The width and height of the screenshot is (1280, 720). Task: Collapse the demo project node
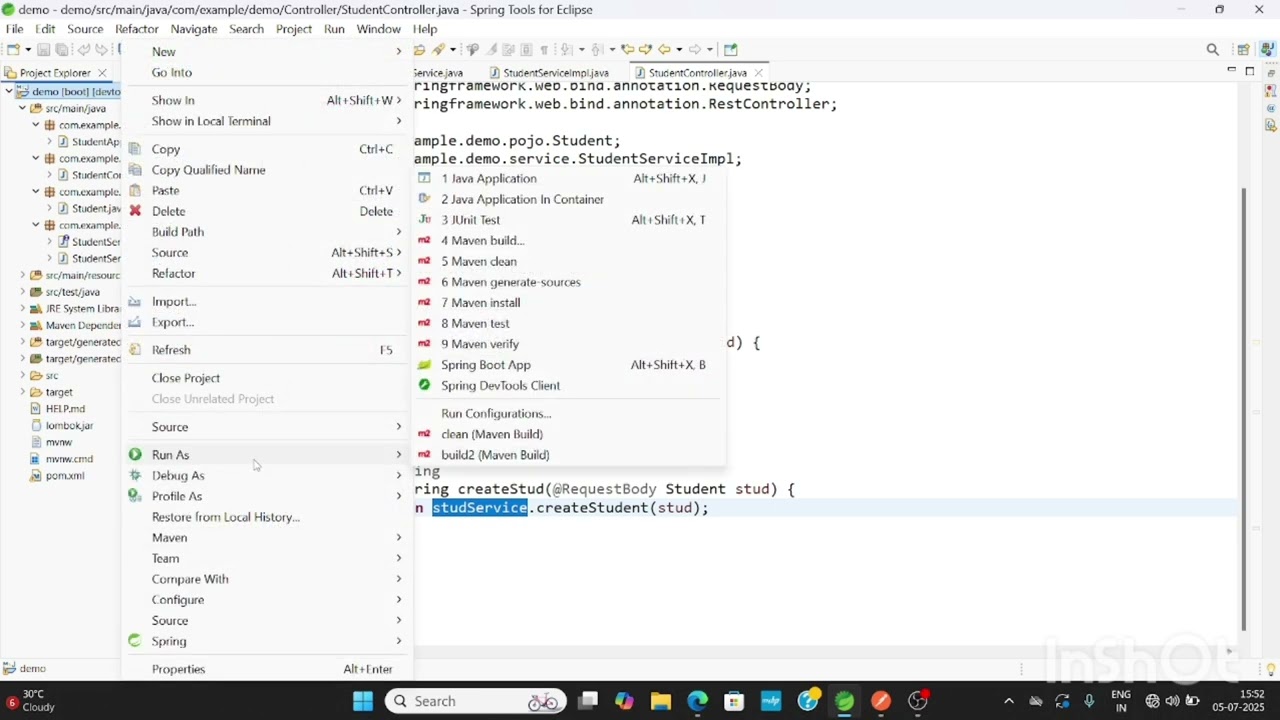(x=9, y=92)
